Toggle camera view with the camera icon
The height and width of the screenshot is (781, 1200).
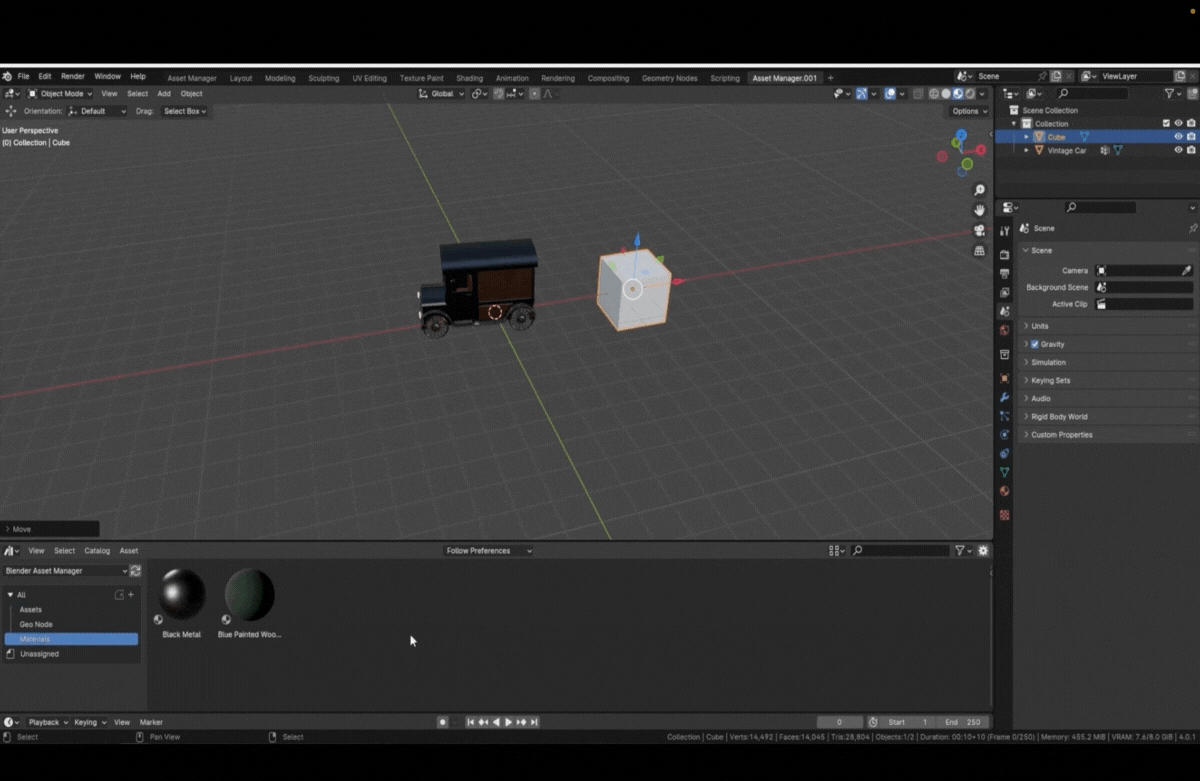tap(979, 231)
